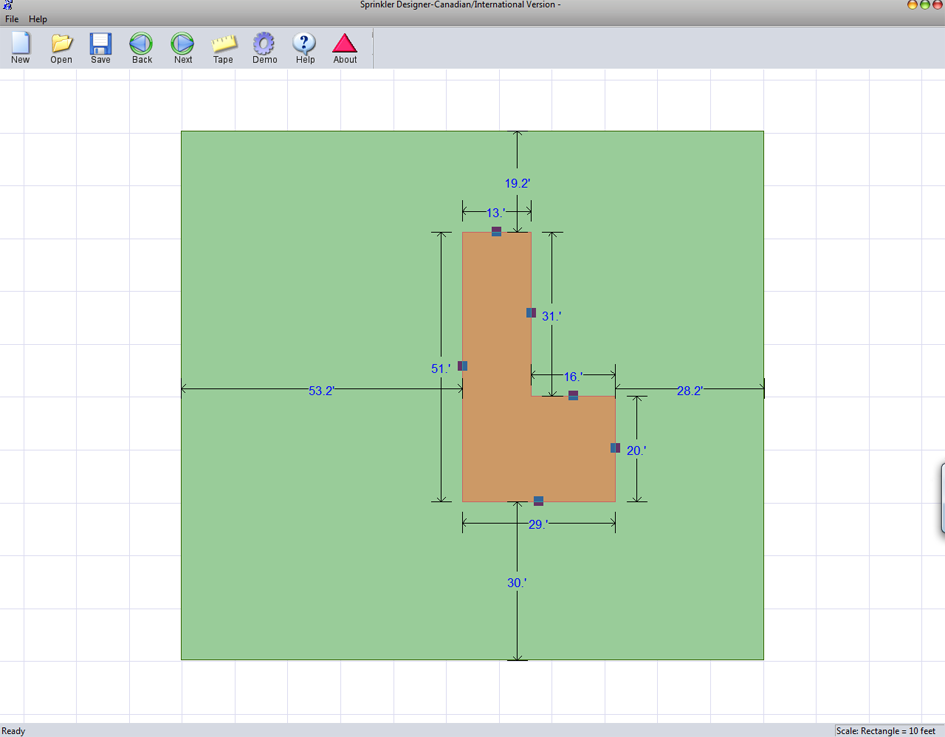The width and height of the screenshot is (945, 737).
Task: Click the 28.2' right distance label
Action: tap(689, 390)
